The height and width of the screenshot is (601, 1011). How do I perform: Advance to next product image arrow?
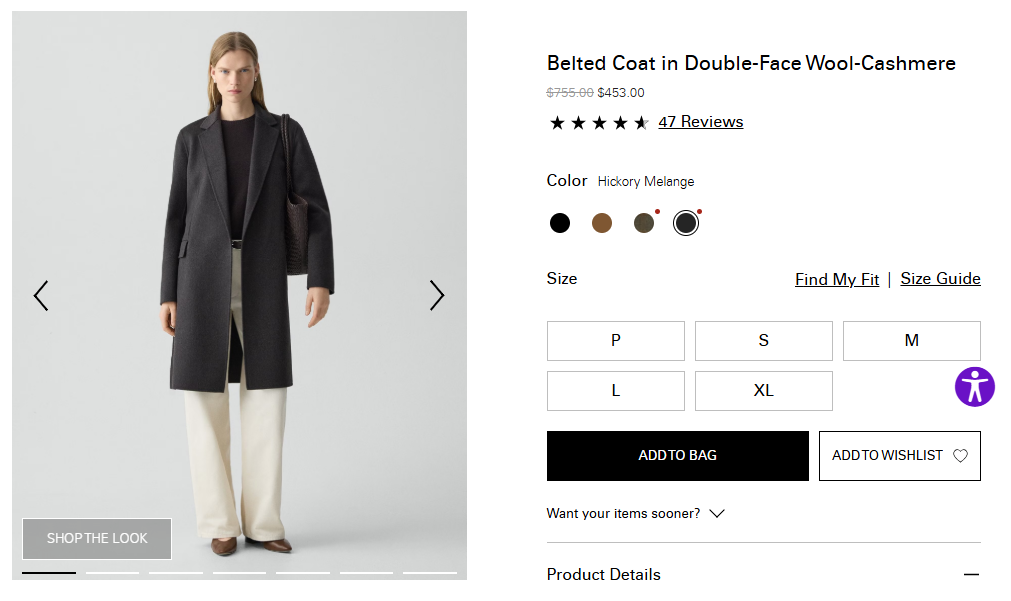click(437, 295)
